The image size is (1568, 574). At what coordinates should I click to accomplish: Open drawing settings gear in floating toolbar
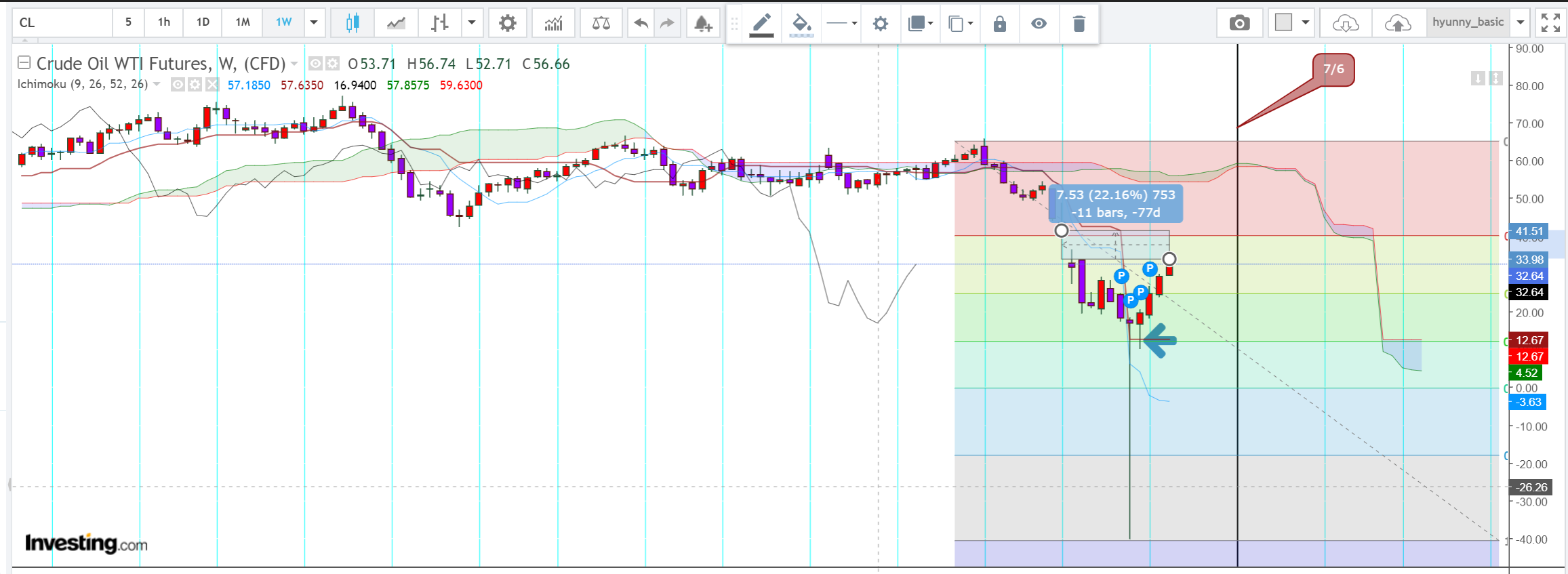pyautogui.click(x=880, y=24)
